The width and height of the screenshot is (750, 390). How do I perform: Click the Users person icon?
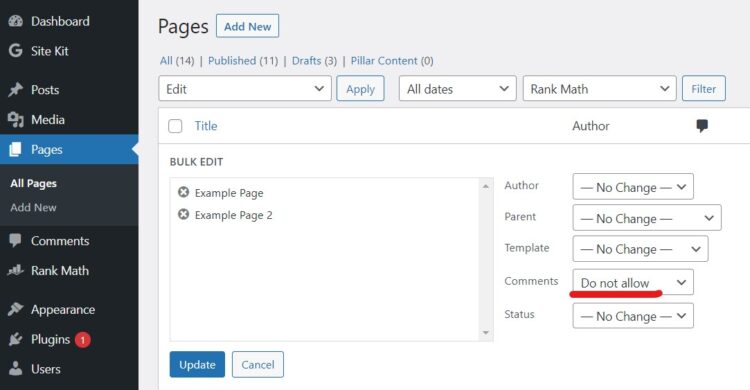click(15, 369)
